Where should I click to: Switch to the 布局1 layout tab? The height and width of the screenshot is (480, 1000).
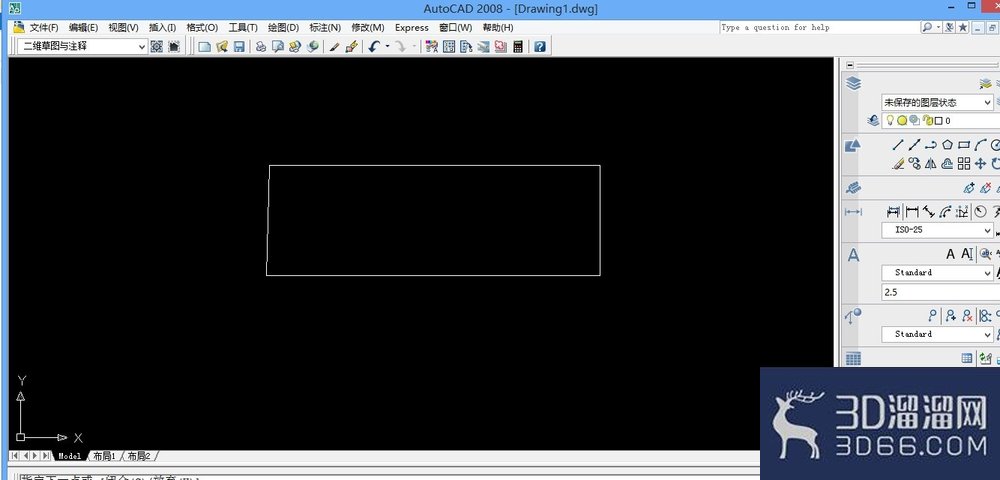click(104, 456)
